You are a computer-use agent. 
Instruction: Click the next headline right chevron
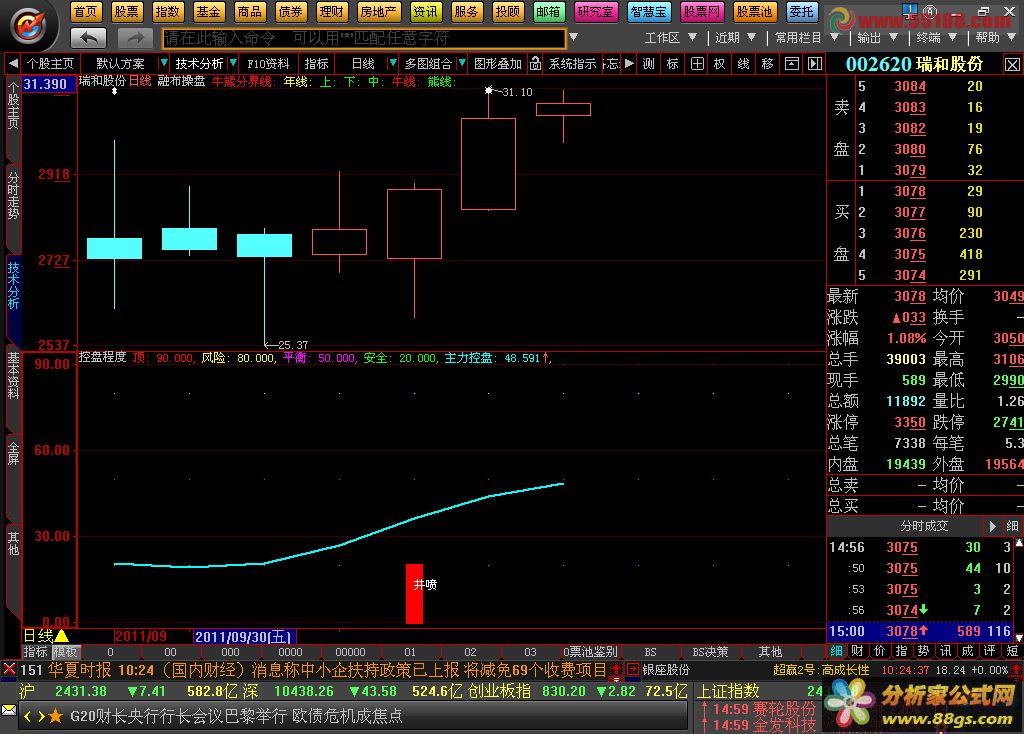(40, 716)
